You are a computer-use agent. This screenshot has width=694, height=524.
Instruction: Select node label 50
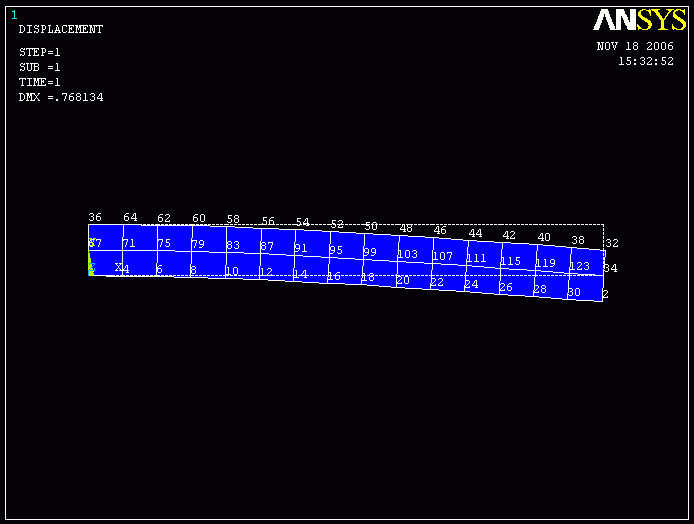tap(371, 226)
